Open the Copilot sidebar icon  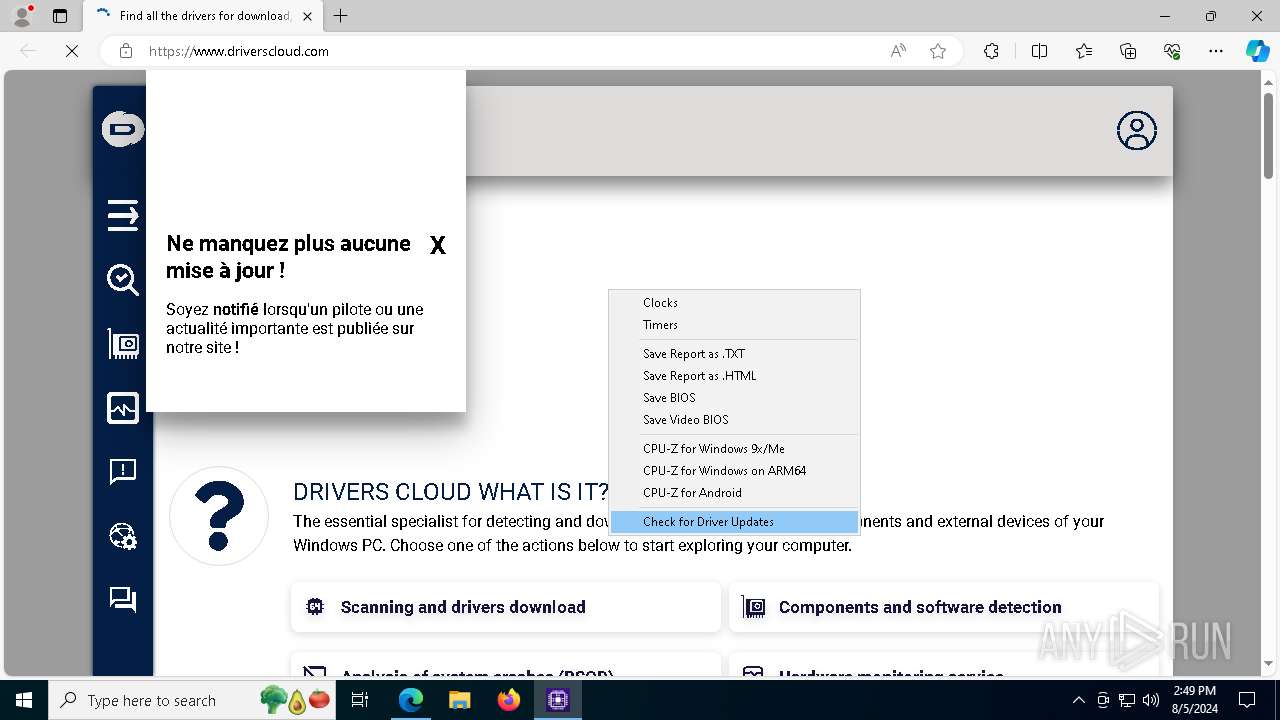(1258, 51)
